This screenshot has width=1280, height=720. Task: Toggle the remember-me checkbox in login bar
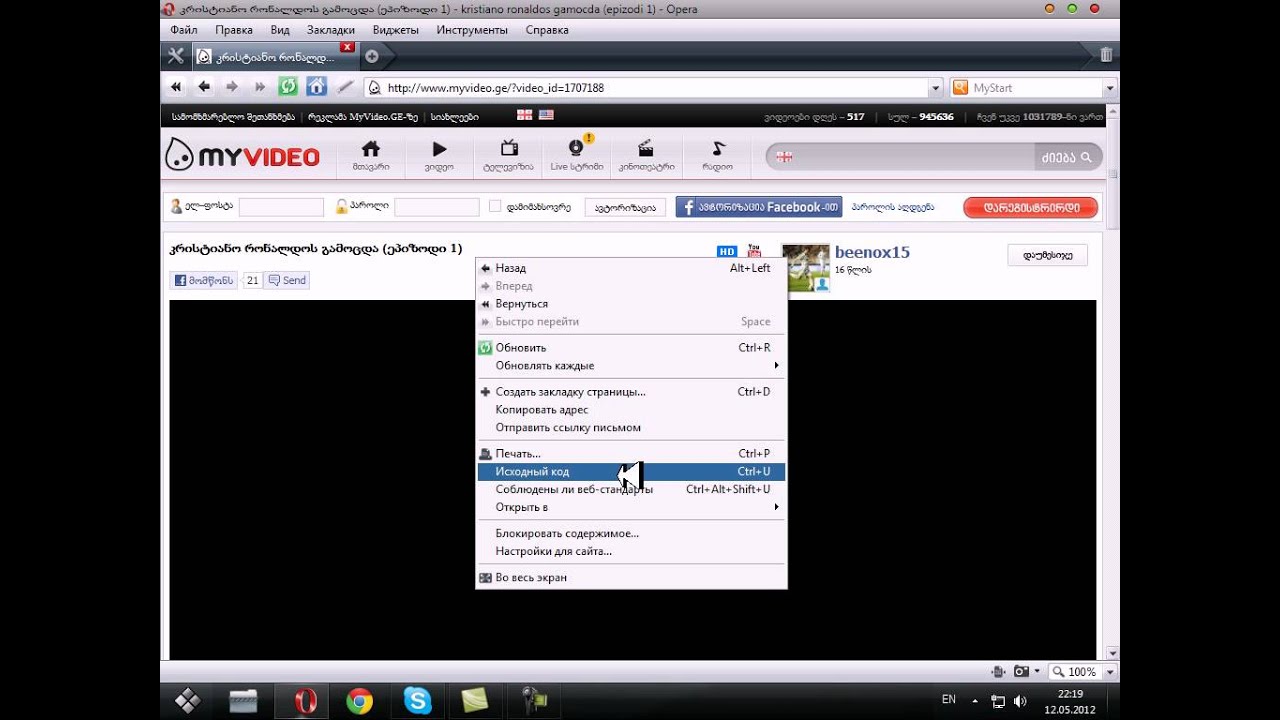click(495, 207)
